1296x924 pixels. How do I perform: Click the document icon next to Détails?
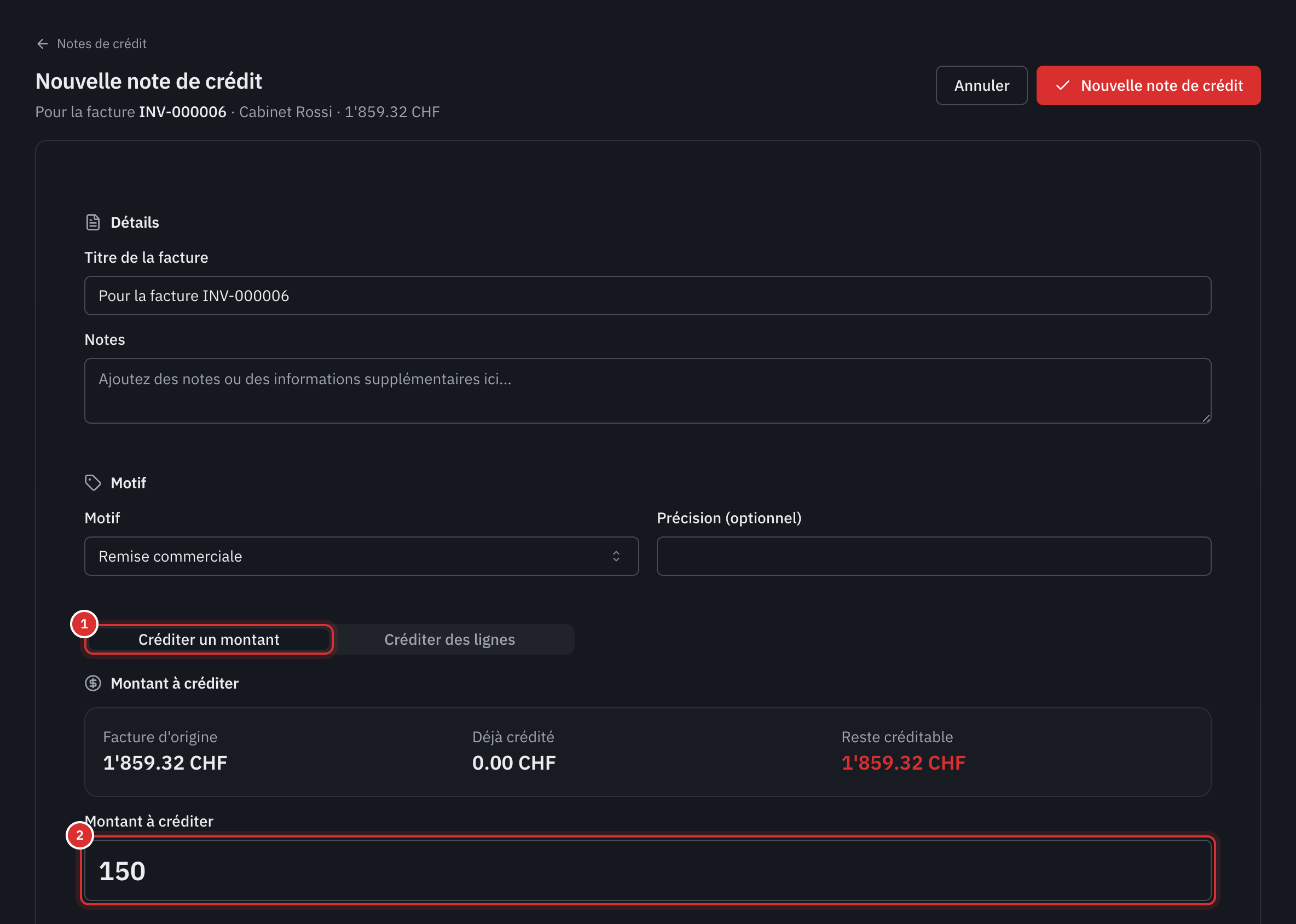tap(92, 222)
